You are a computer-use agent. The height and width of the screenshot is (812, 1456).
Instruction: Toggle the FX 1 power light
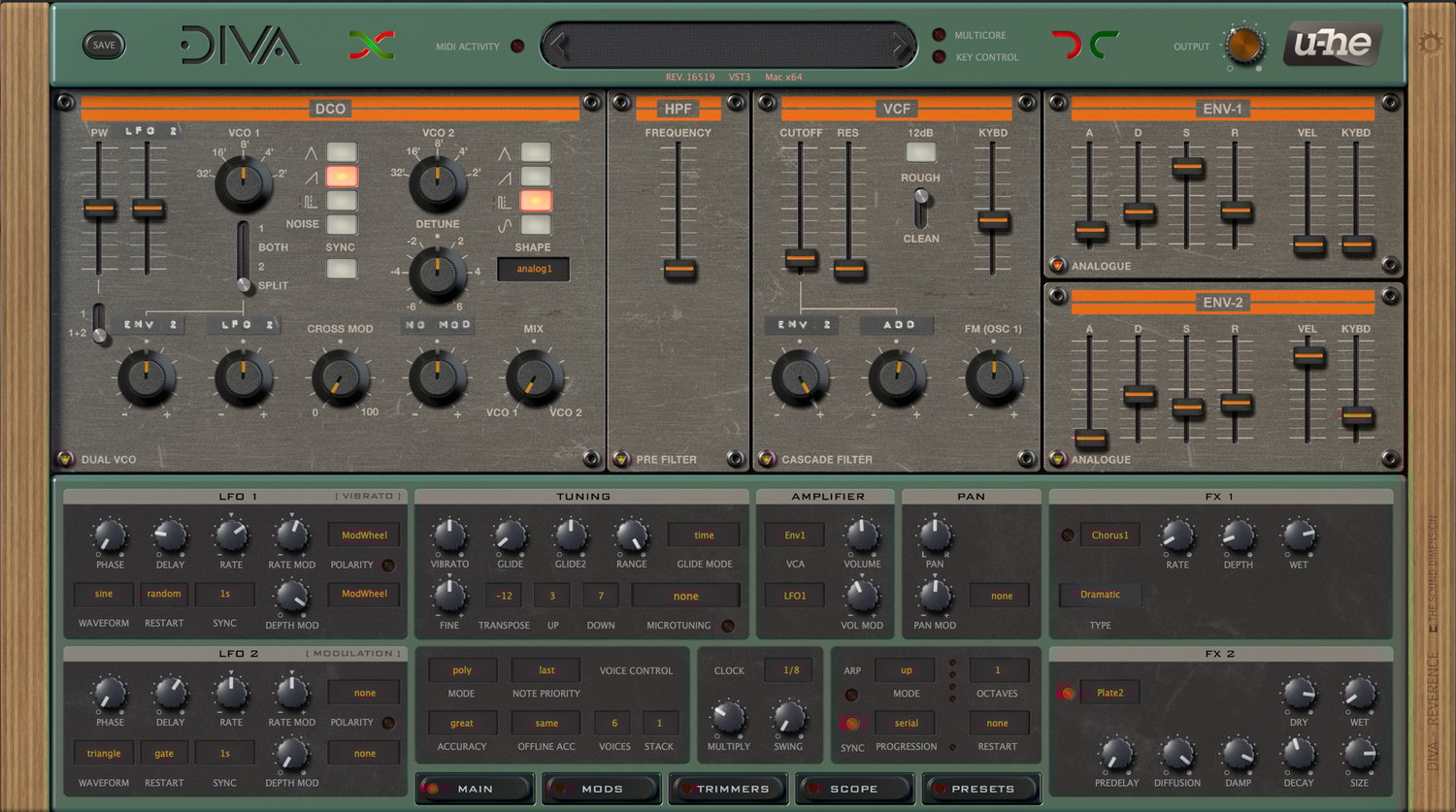1067,536
